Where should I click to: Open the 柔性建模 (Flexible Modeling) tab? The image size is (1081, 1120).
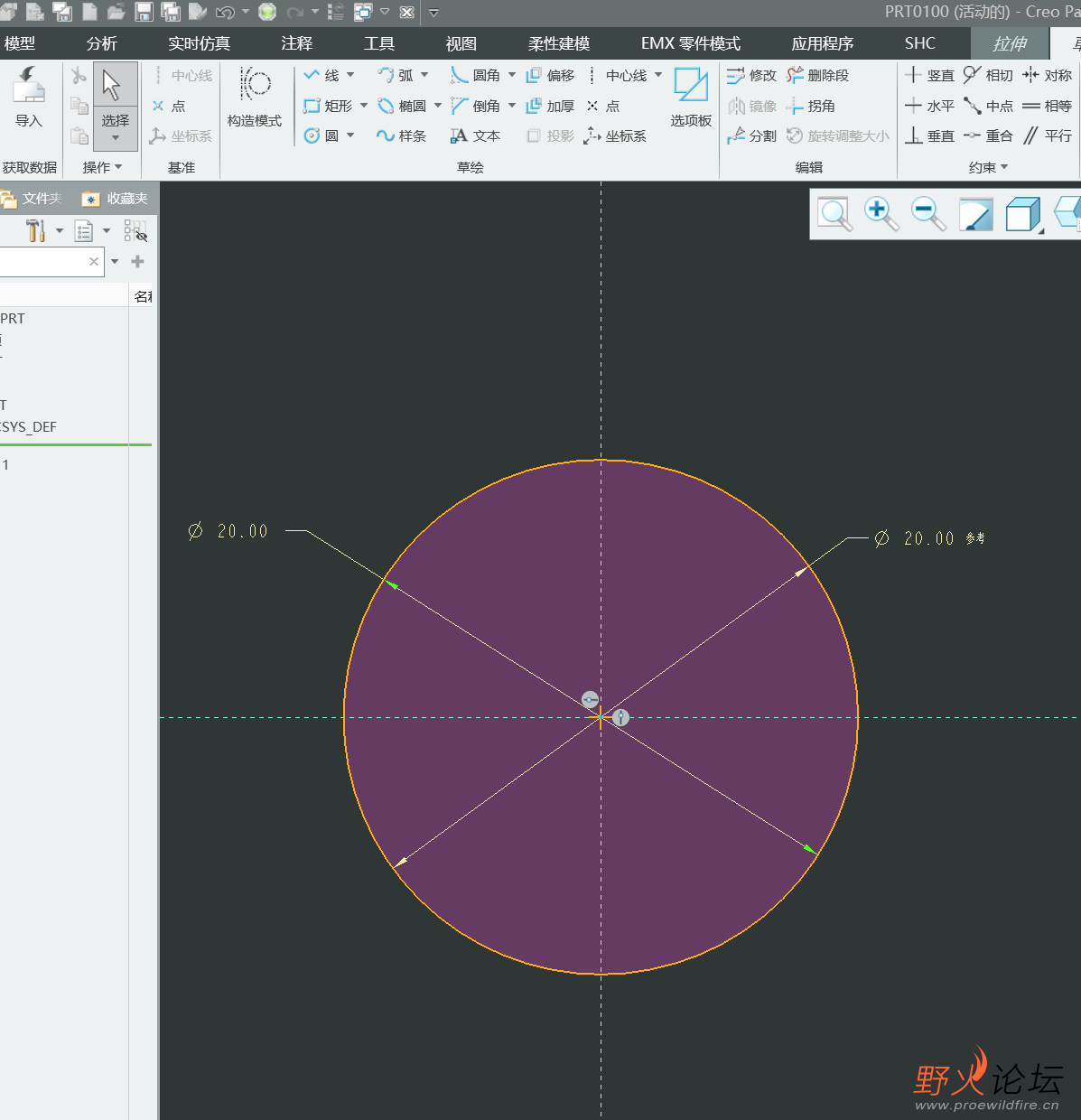(x=559, y=43)
